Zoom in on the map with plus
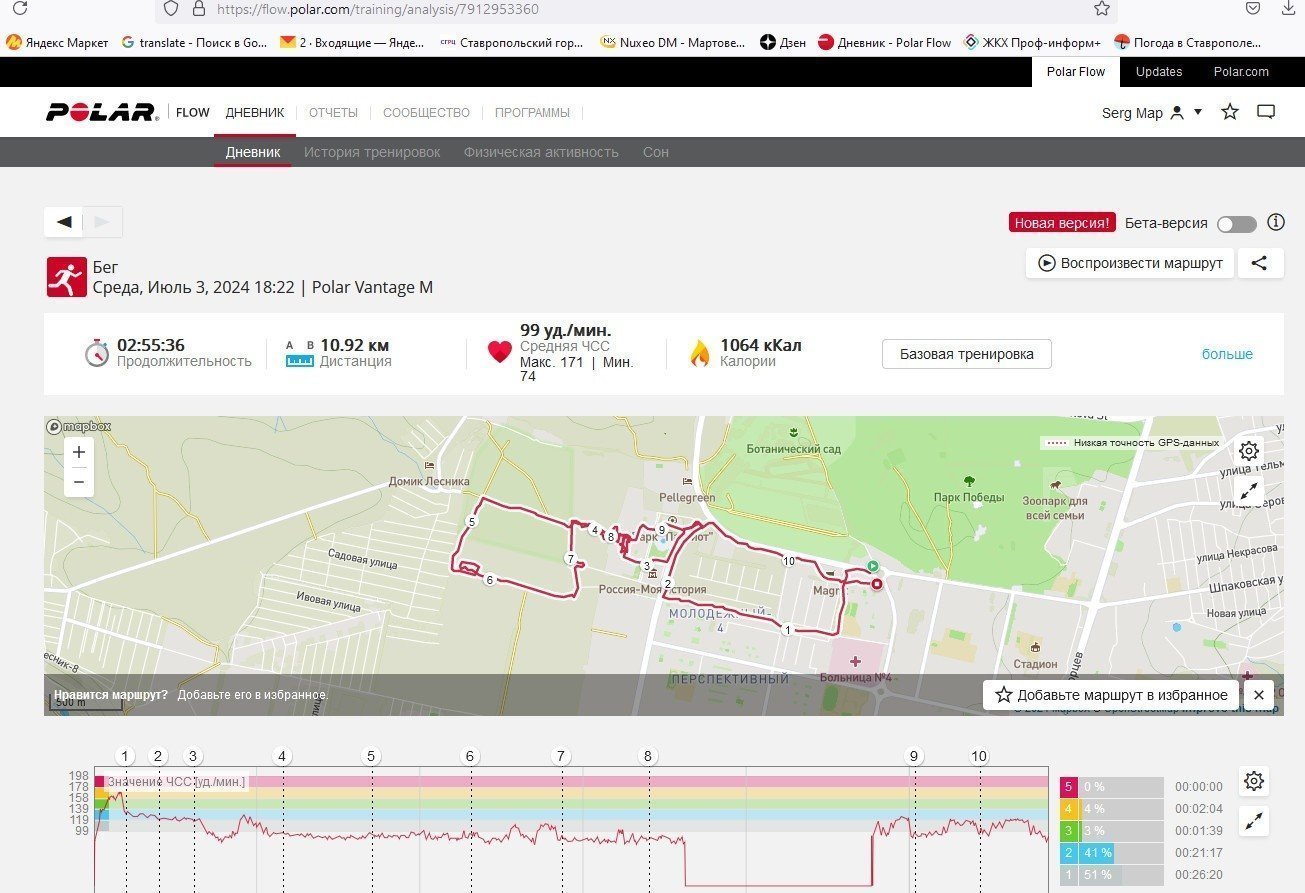The height and width of the screenshot is (893, 1305). point(79,452)
